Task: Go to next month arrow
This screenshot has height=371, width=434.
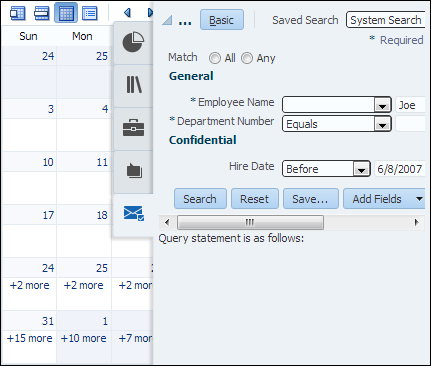Action: (150, 13)
